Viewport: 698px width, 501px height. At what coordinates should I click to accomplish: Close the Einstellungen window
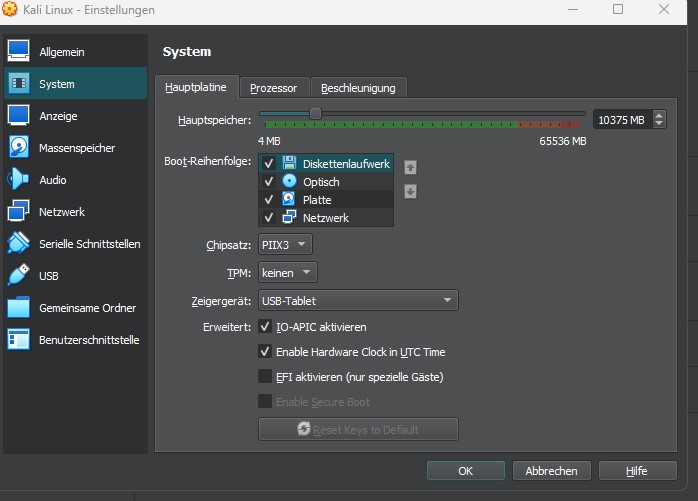coord(664,9)
